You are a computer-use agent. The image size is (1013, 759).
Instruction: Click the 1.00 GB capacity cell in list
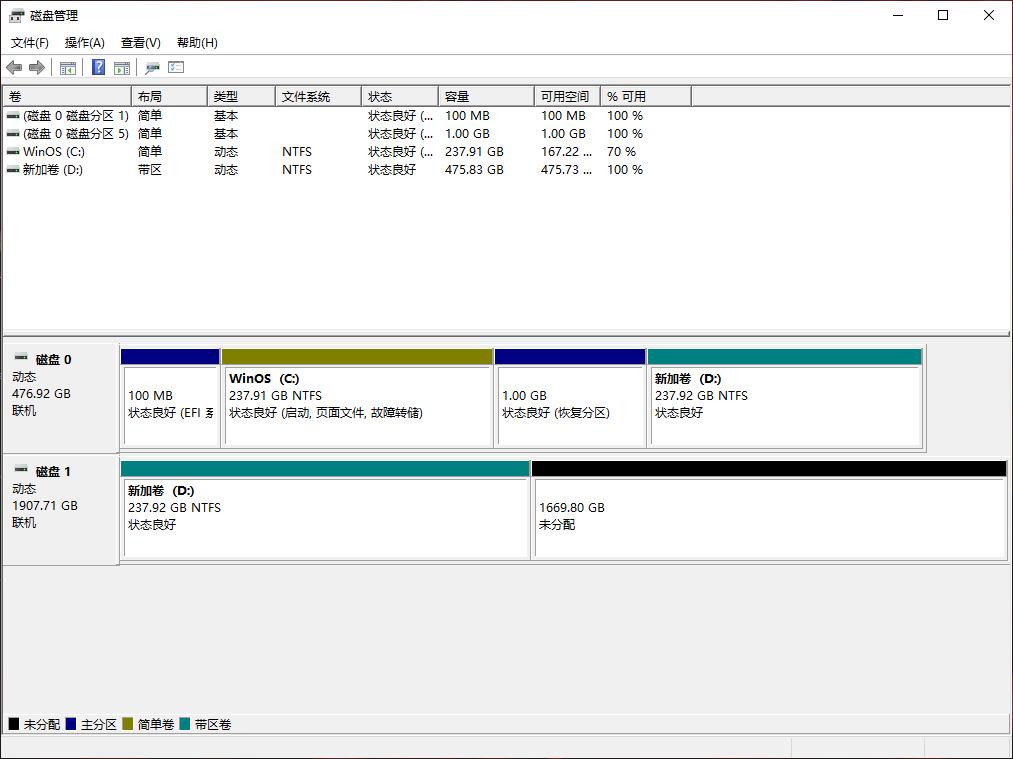pos(467,134)
